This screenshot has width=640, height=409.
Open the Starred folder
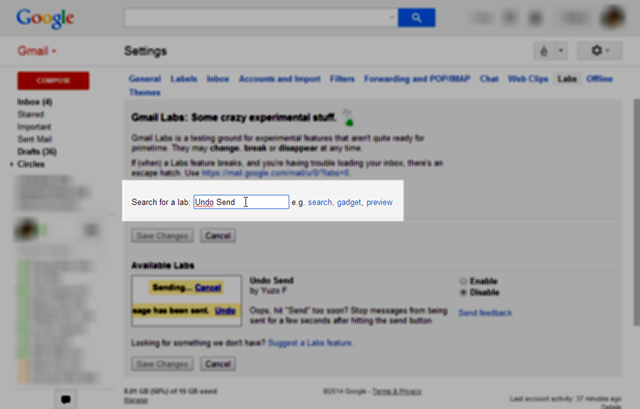[31, 114]
